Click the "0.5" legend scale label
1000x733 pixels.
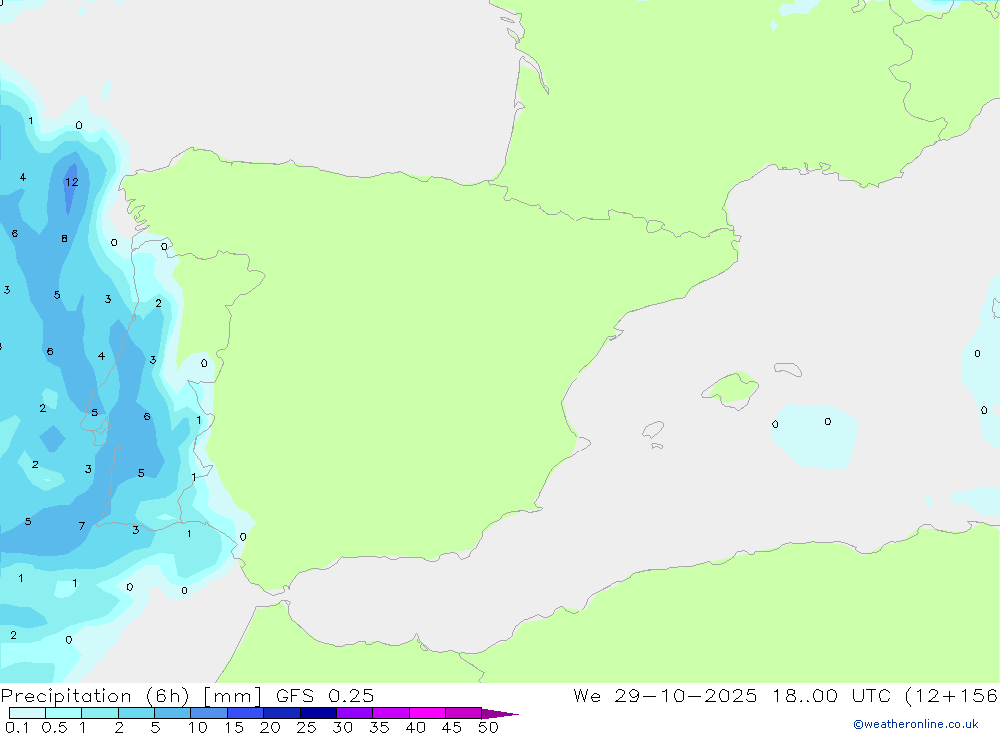pos(54,727)
